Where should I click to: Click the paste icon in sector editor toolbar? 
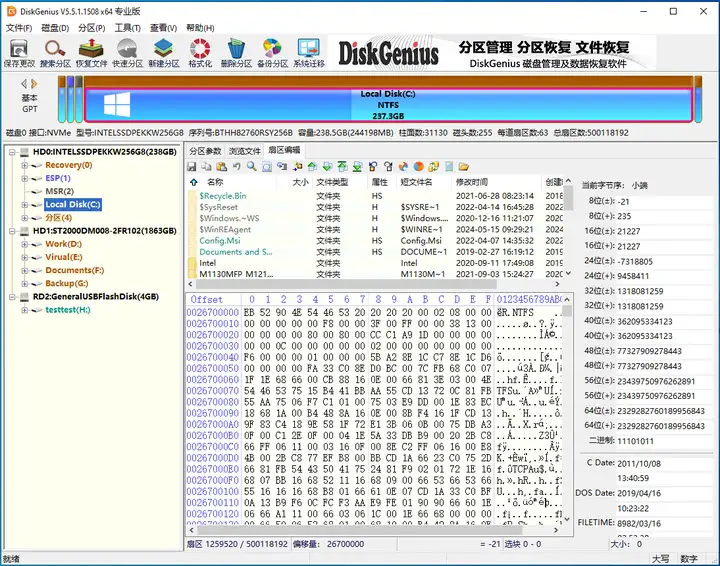pyautogui.click(x=222, y=166)
